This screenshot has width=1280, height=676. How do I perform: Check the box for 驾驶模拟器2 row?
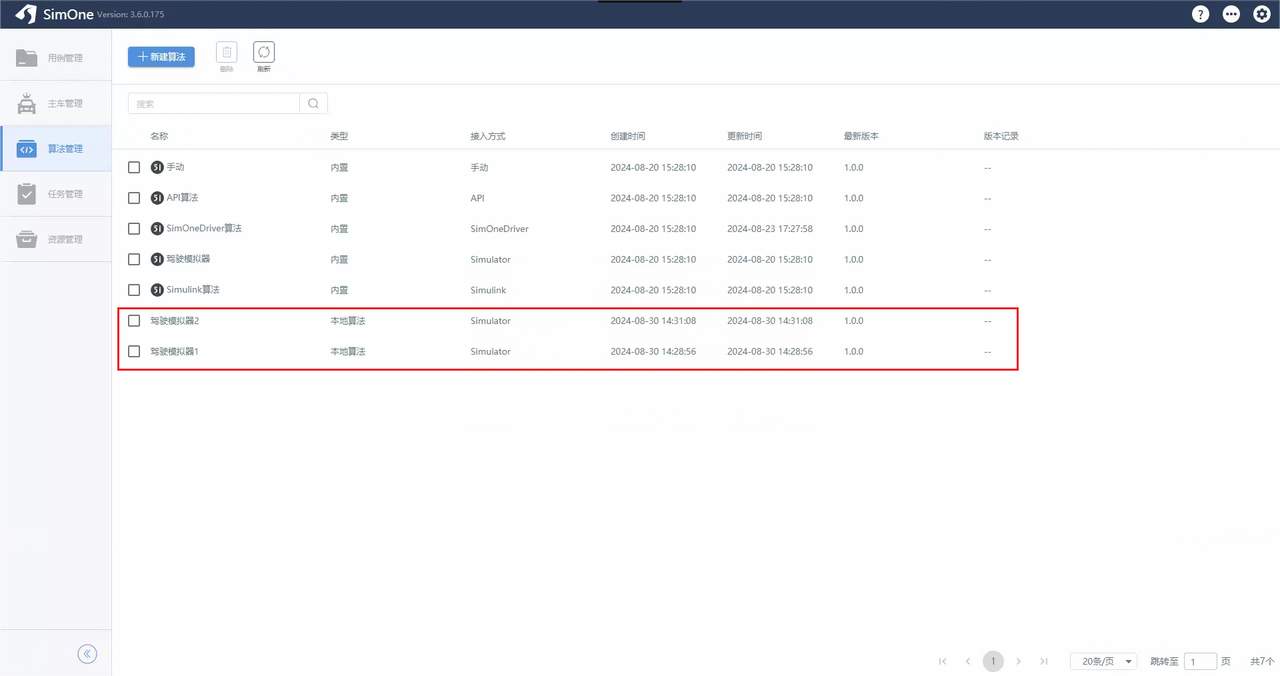[x=134, y=321]
